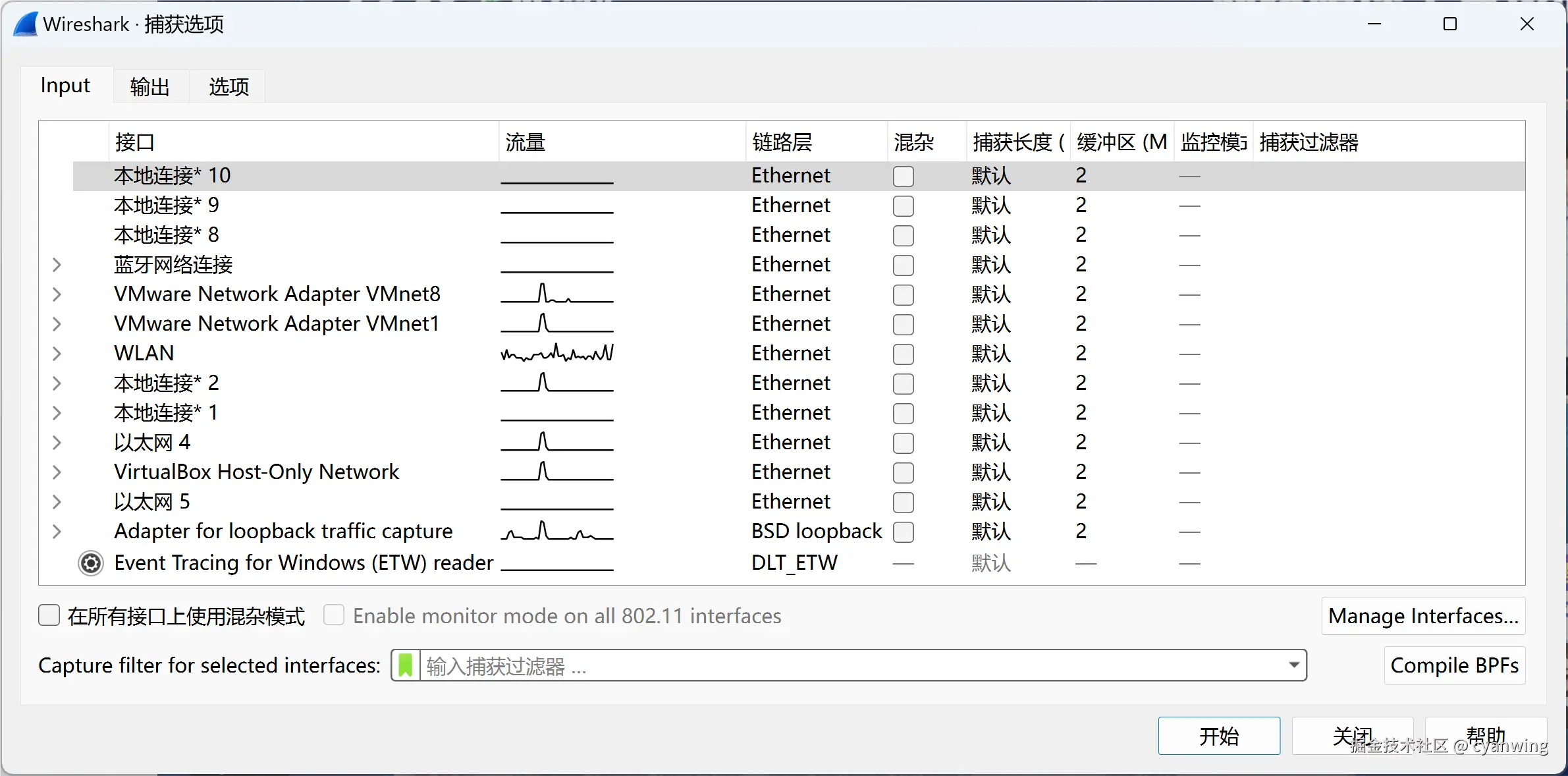Click the Wireshark shark fin title icon
This screenshot has width=1568, height=776.
click(25, 24)
